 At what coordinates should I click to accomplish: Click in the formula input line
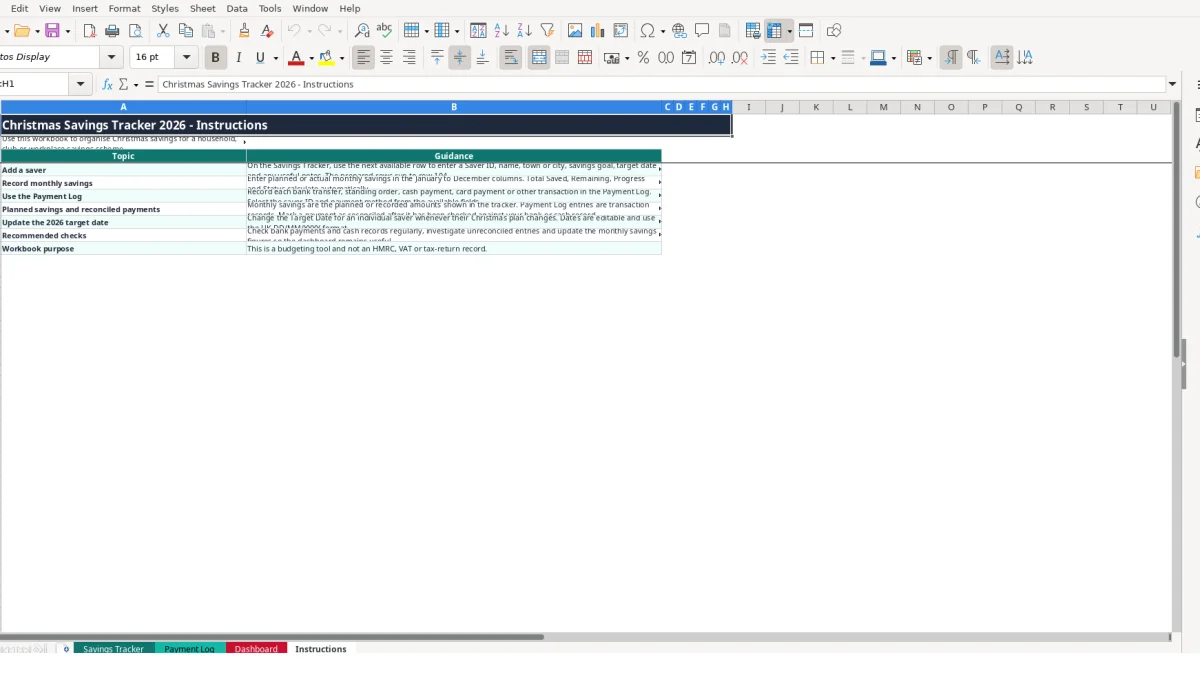coord(662,85)
